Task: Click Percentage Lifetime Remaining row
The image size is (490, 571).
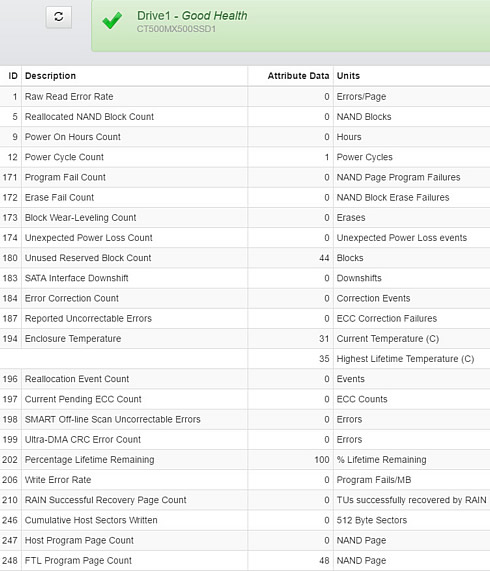Action: tap(245, 460)
